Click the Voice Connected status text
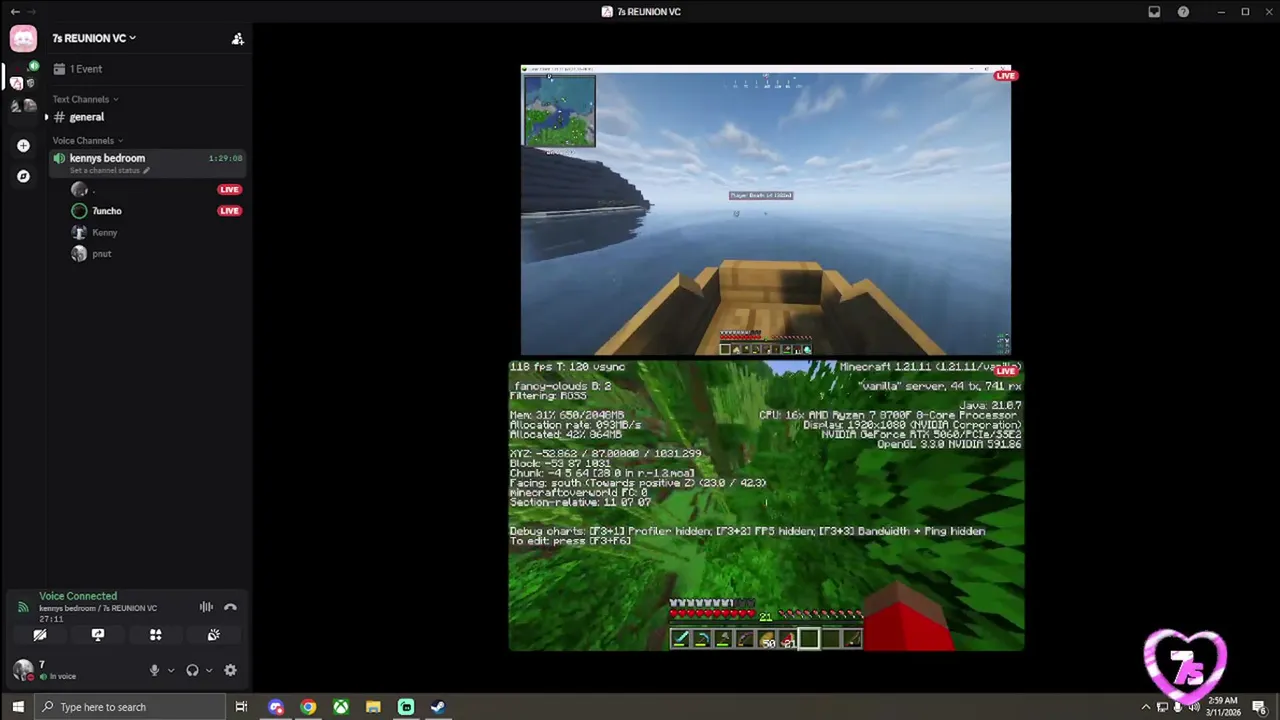The height and width of the screenshot is (720, 1280). tap(78, 596)
